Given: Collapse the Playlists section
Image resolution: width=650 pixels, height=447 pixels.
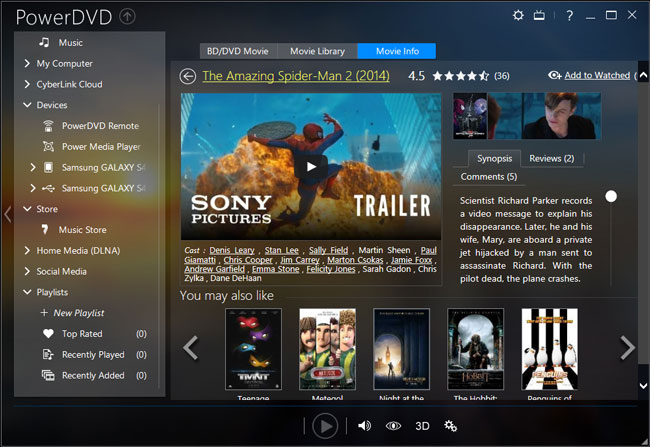Looking at the screenshot, I should point(27,292).
